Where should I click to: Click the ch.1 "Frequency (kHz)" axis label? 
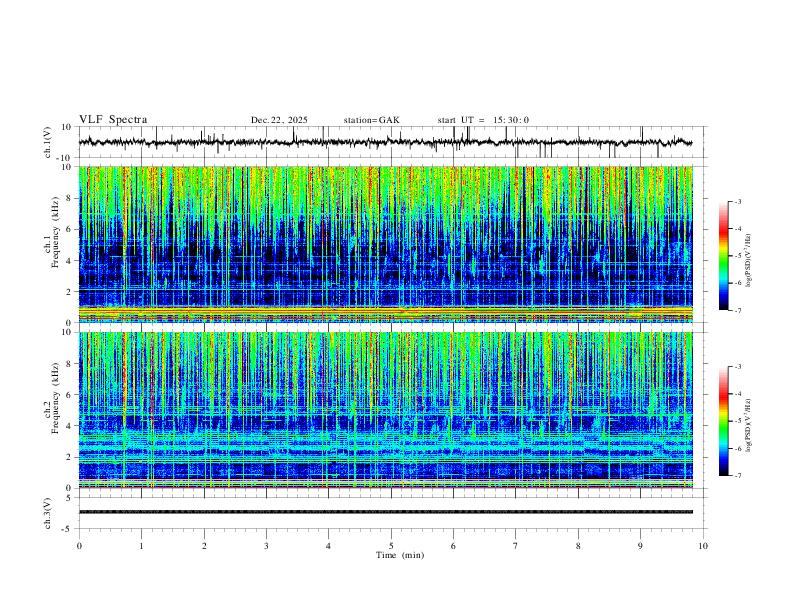click(56, 232)
